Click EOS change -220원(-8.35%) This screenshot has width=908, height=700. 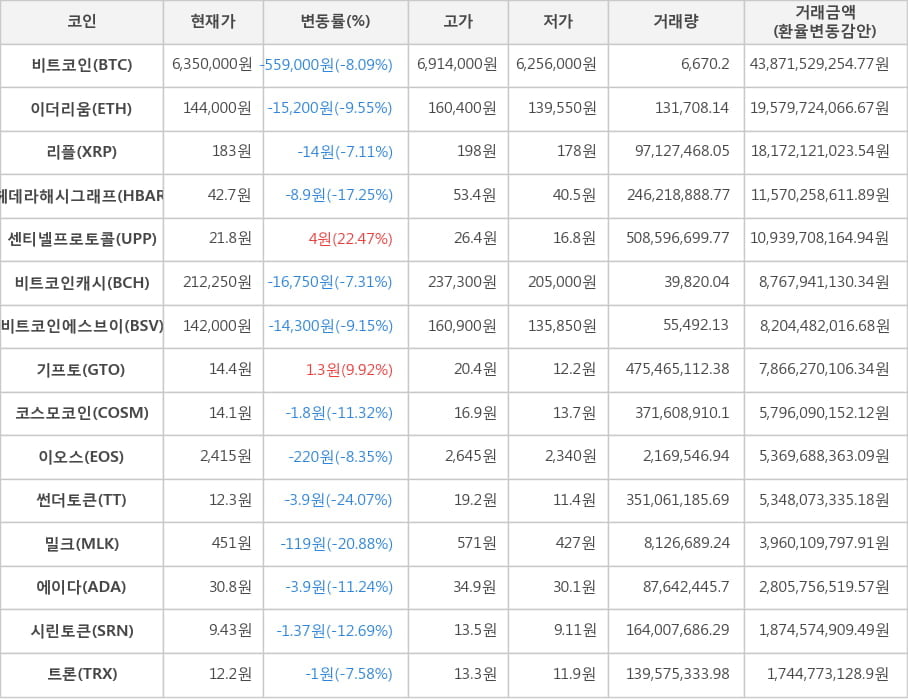(x=340, y=457)
